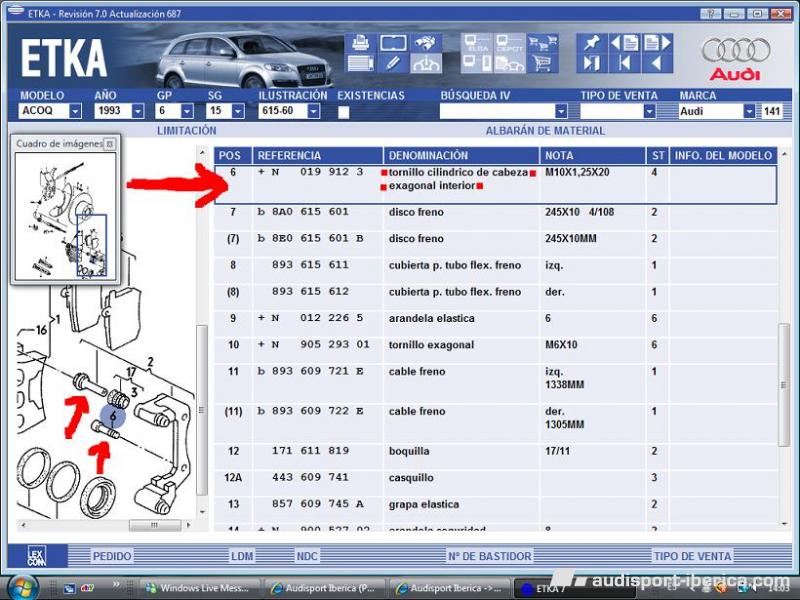Close the Cuadro de imágenes panel
Screen dimensions: 800x600
click(109, 144)
